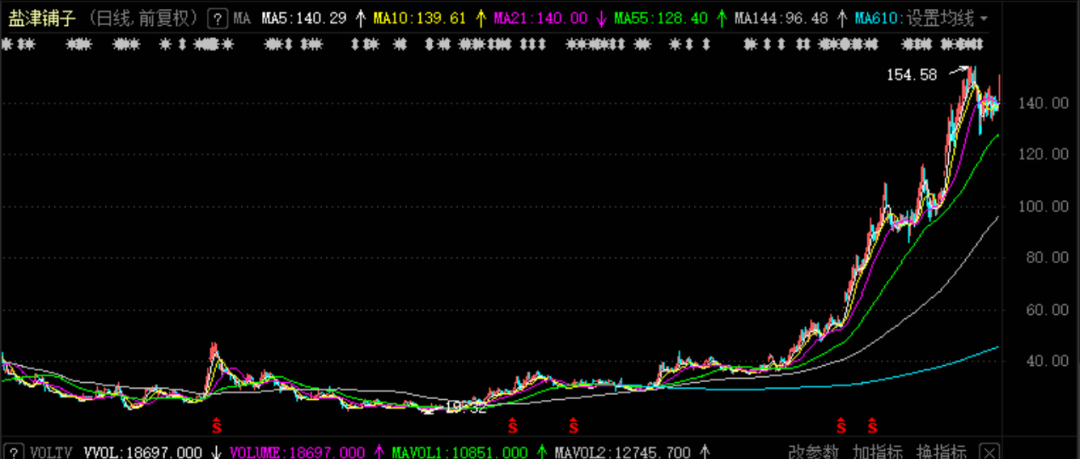The width and height of the screenshot is (1080, 459).
Task: Click the 40.00 price axis label
Action: (x=1047, y=361)
